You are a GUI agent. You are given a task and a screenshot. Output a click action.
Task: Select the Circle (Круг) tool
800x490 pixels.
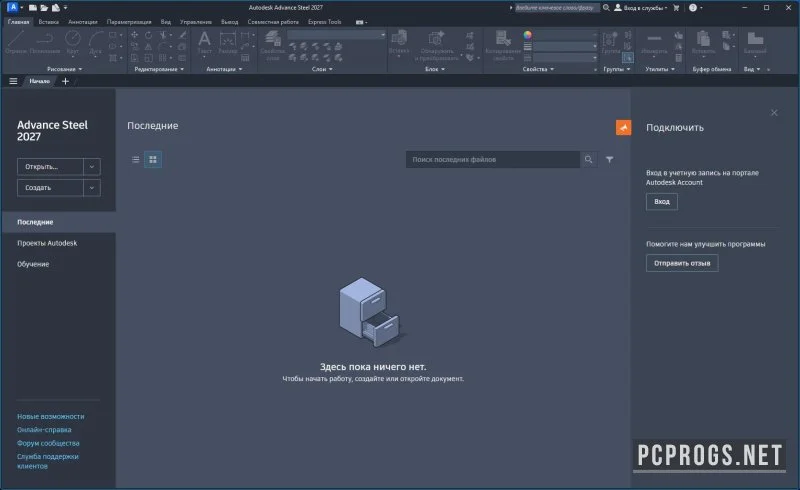pyautogui.click(x=73, y=42)
